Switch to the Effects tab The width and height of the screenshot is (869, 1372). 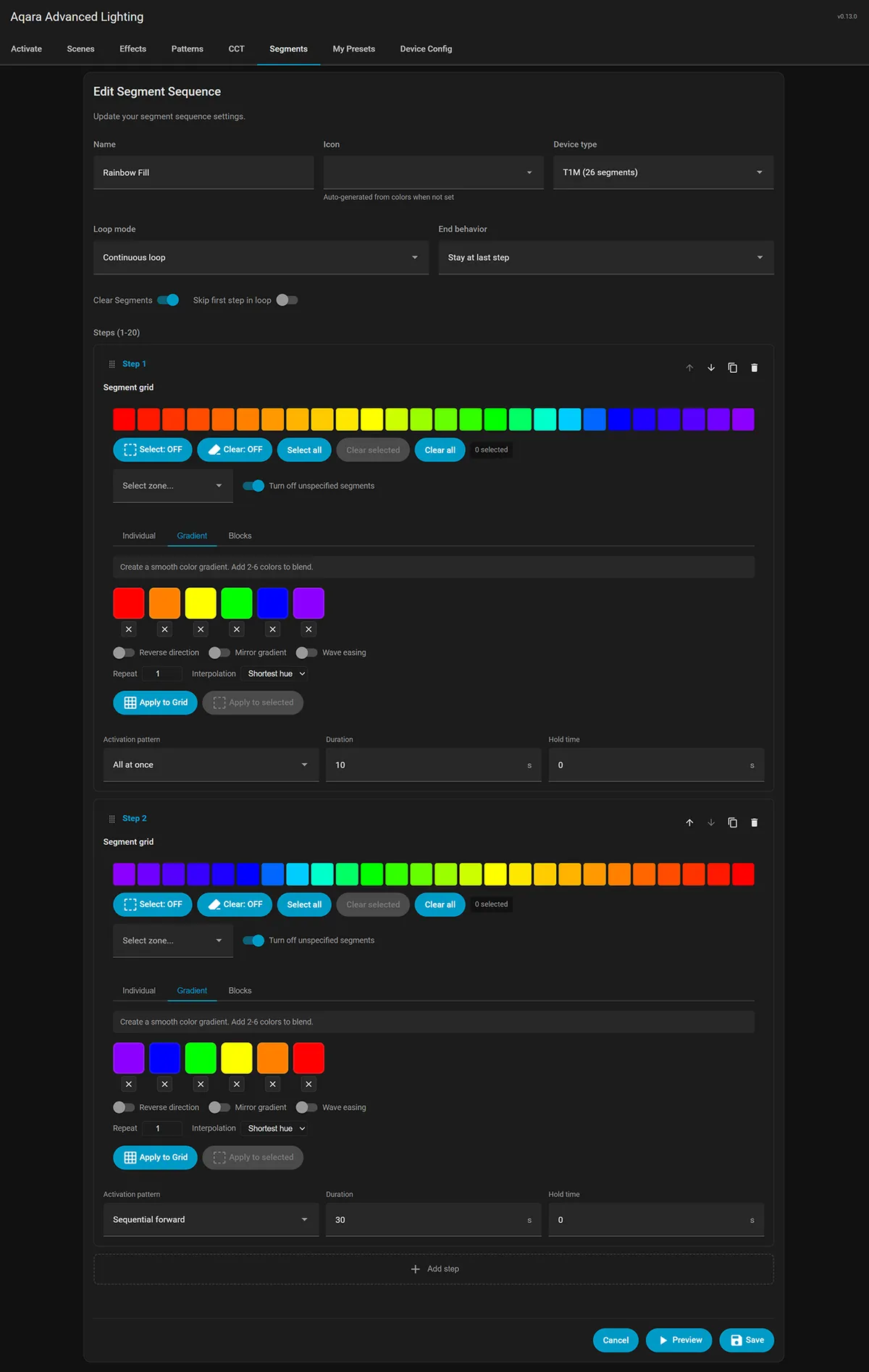coord(133,49)
